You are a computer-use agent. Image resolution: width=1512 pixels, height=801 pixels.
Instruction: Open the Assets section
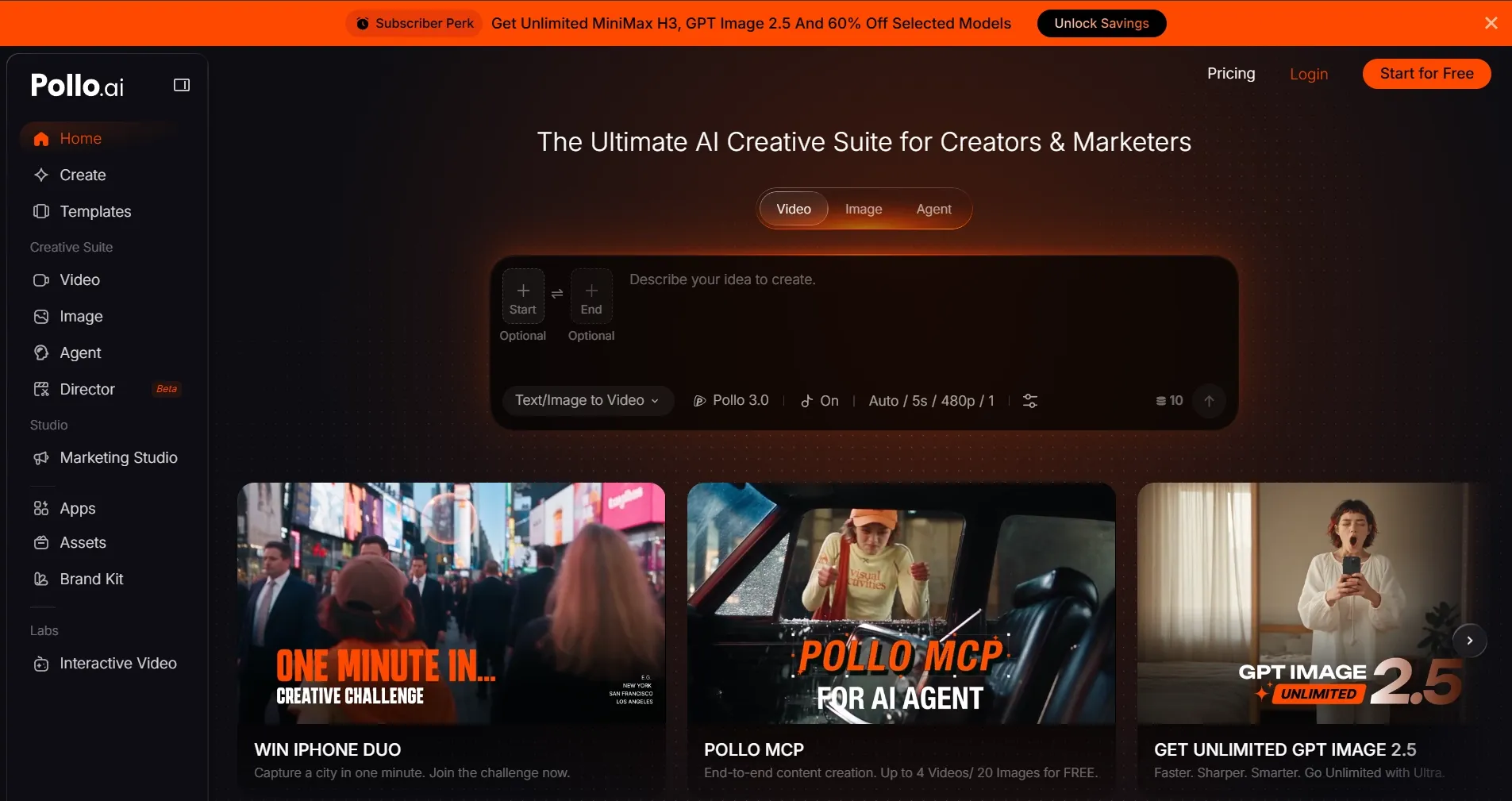click(107, 542)
